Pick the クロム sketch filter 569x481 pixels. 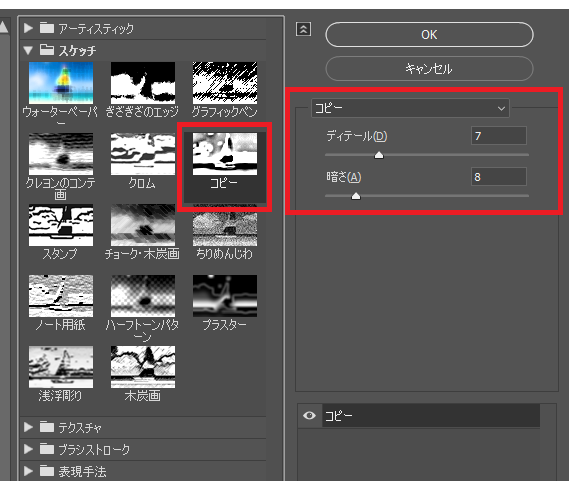[143, 154]
